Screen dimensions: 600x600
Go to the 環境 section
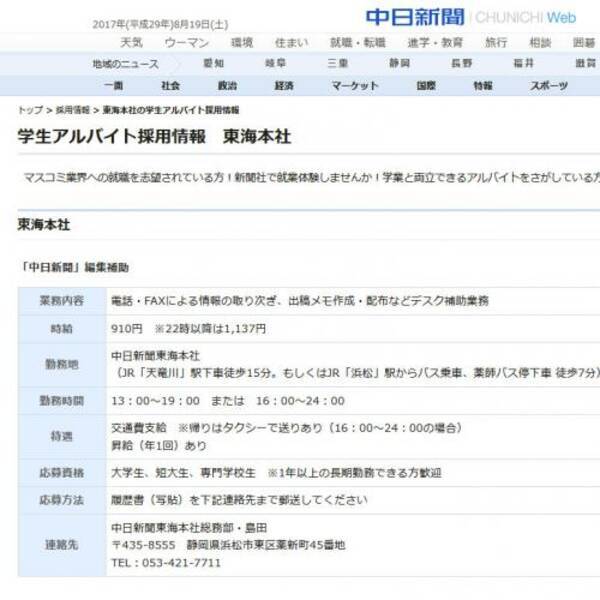242,43
